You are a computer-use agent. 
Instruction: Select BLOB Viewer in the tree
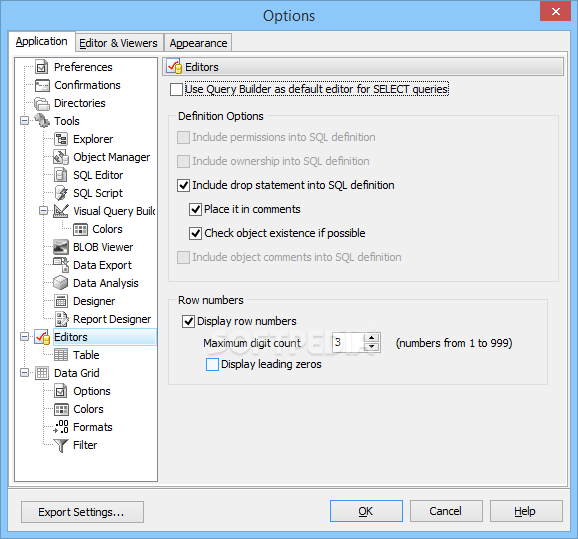click(103, 247)
